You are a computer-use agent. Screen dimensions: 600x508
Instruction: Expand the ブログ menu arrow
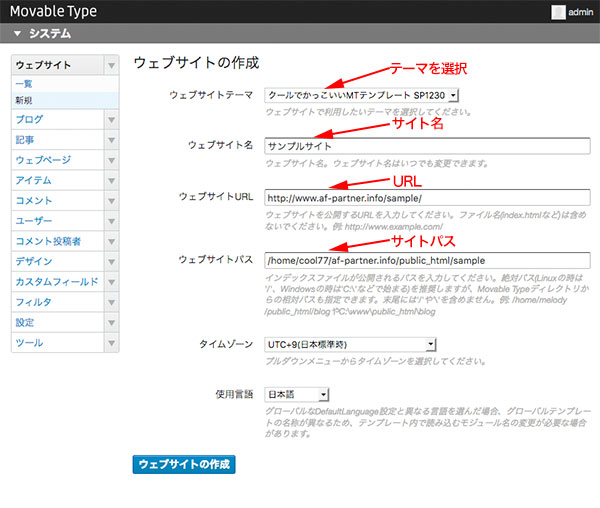point(111,120)
